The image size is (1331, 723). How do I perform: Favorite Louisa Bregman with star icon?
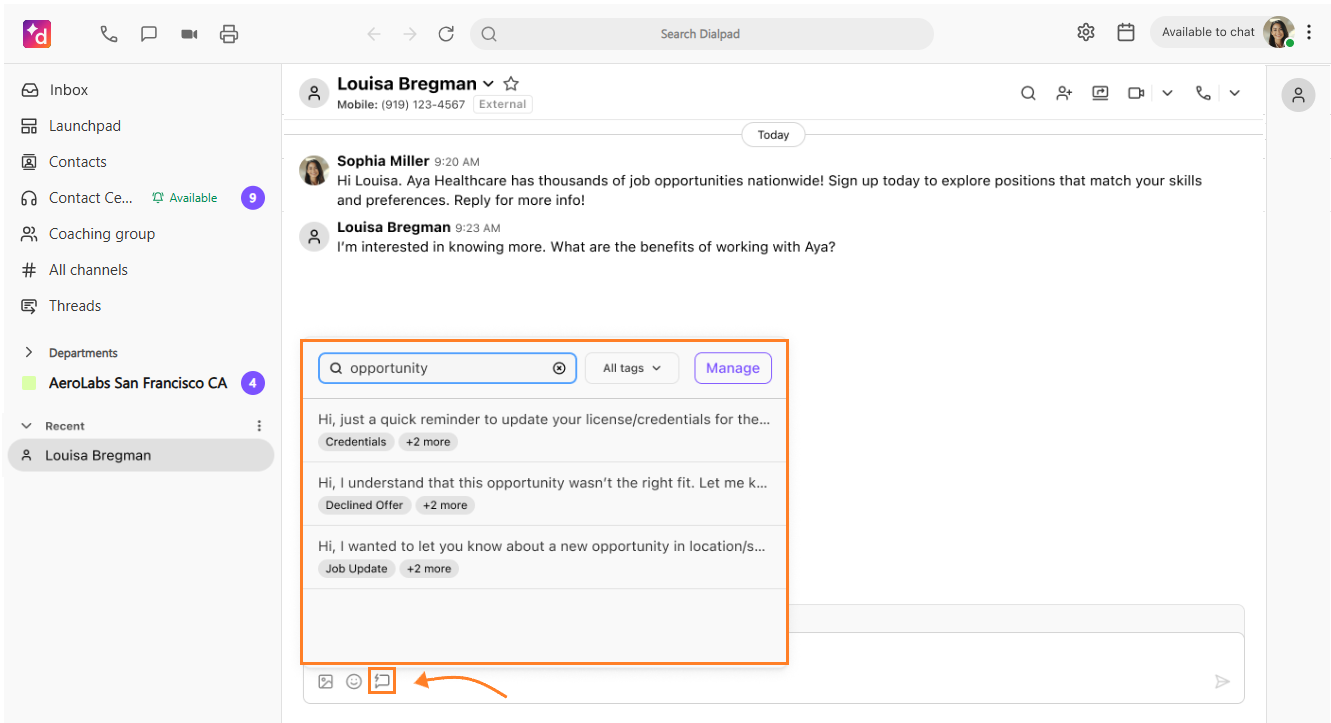click(511, 83)
